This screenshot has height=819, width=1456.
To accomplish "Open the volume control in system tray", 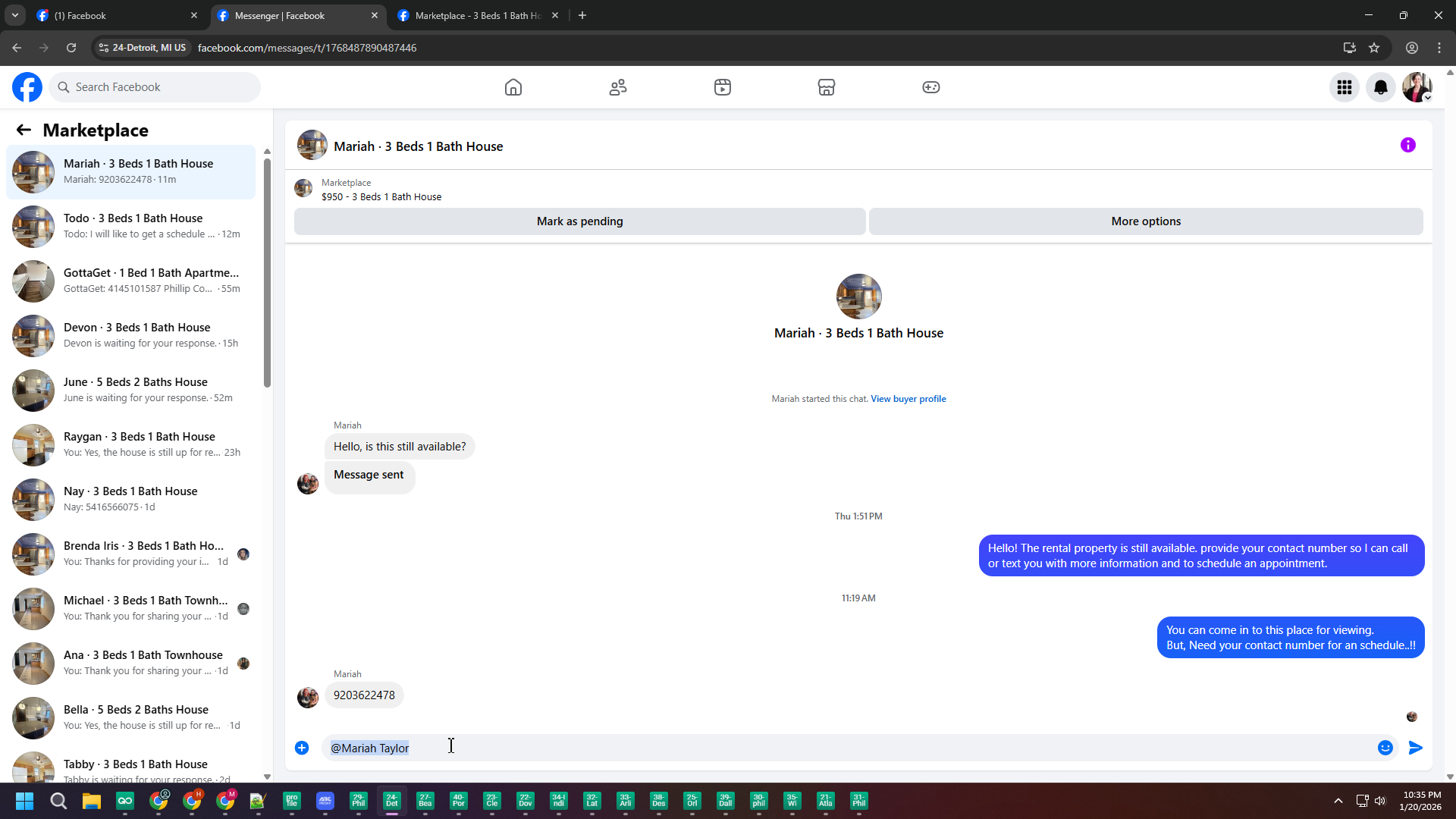I will (1380, 801).
